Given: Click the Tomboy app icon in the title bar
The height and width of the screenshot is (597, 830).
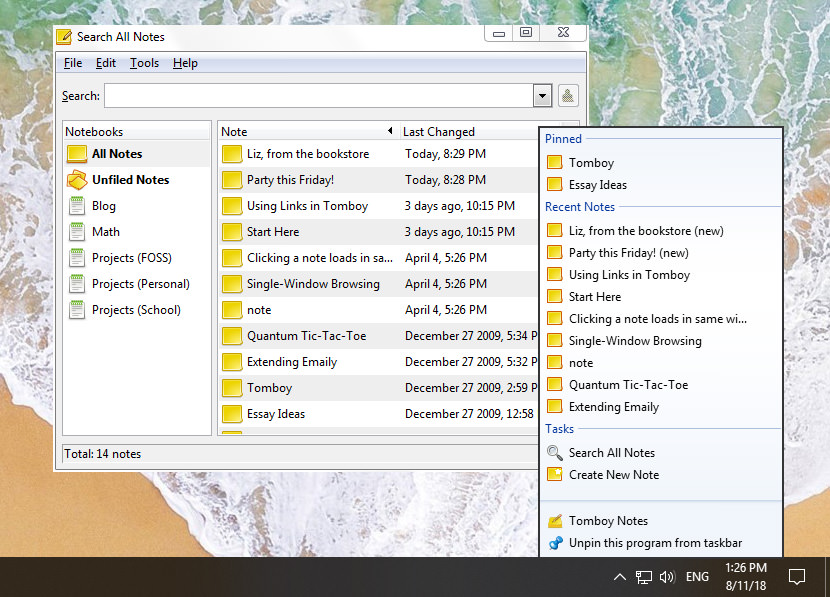Looking at the screenshot, I should (x=64, y=37).
